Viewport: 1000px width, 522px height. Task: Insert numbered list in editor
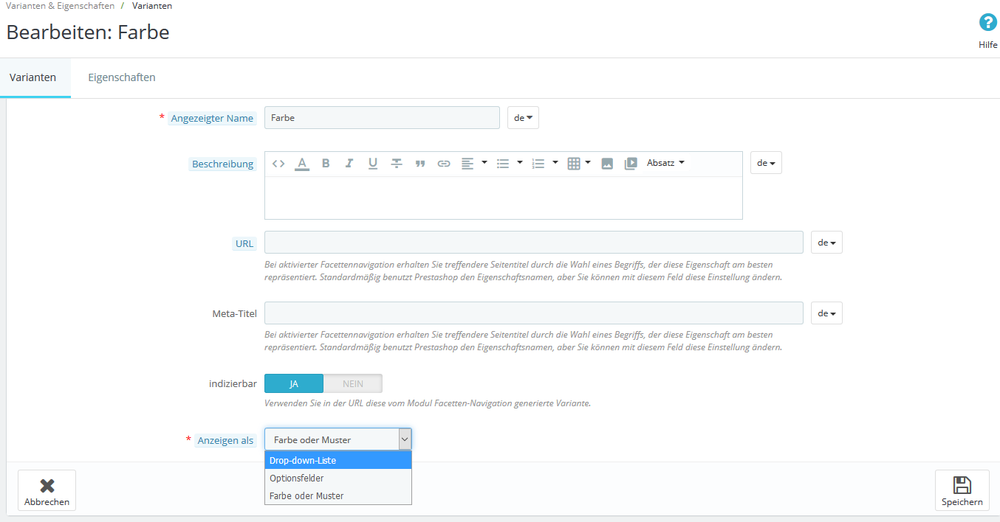(x=538, y=163)
